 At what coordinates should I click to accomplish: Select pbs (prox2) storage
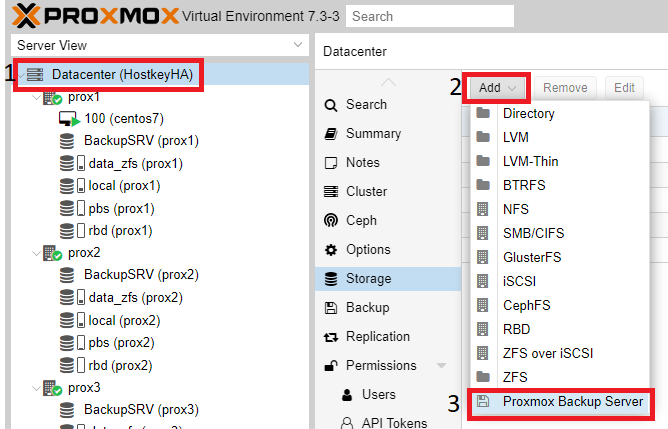(x=121, y=343)
